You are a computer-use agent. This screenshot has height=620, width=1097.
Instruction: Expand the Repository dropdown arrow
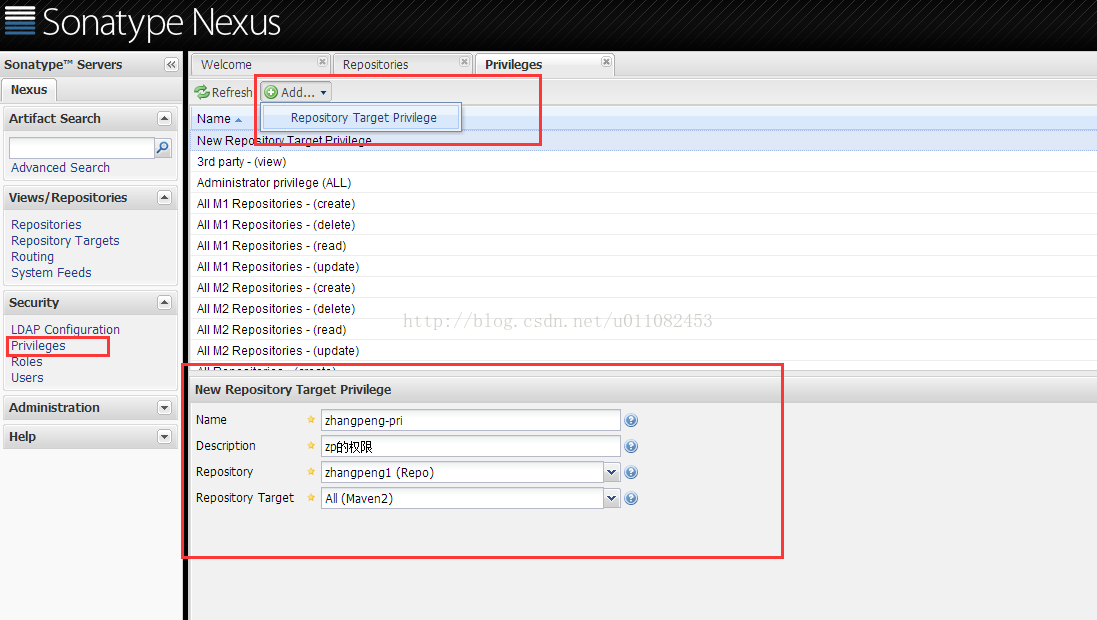pyautogui.click(x=611, y=472)
